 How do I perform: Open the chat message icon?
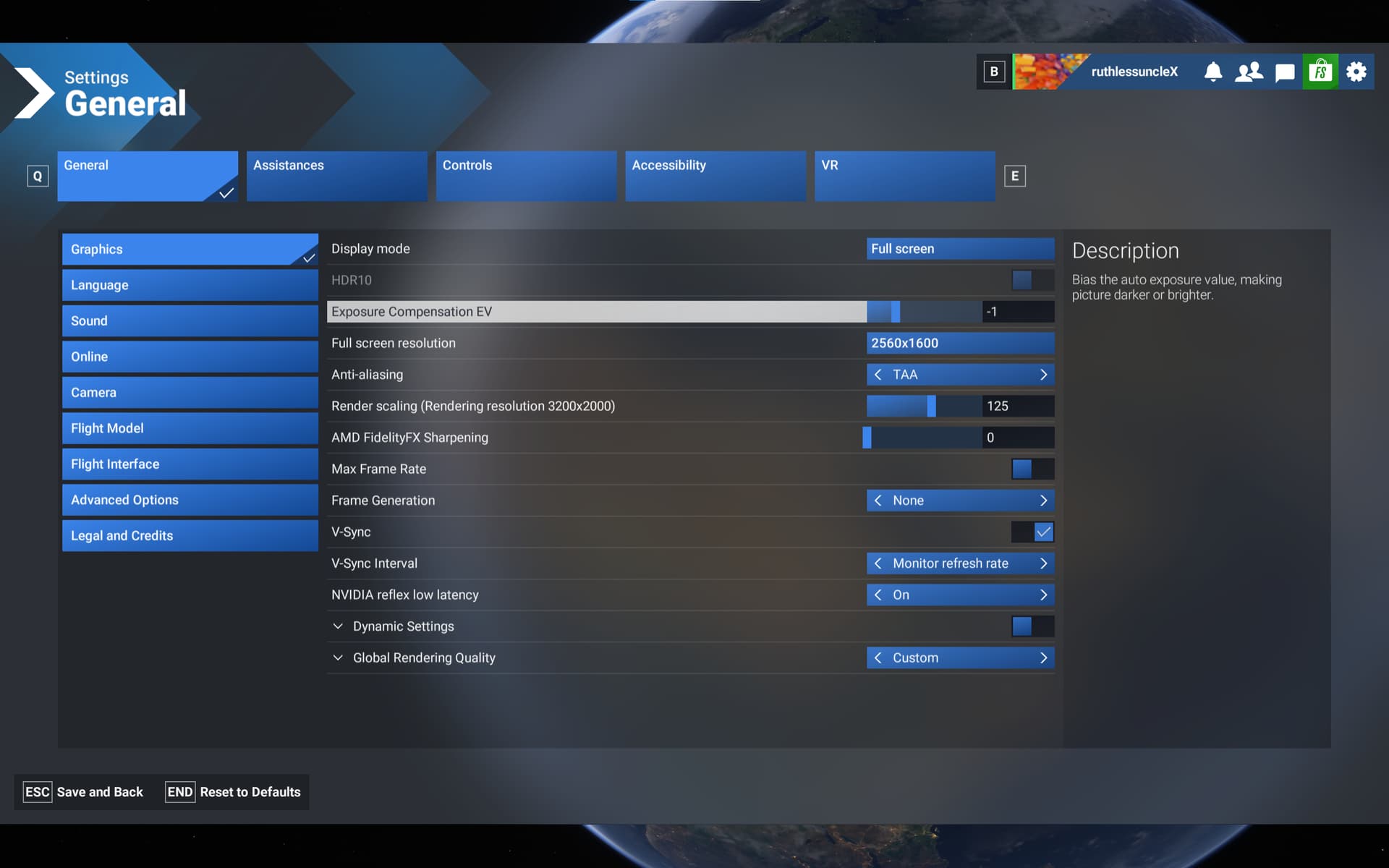pyautogui.click(x=1285, y=72)
